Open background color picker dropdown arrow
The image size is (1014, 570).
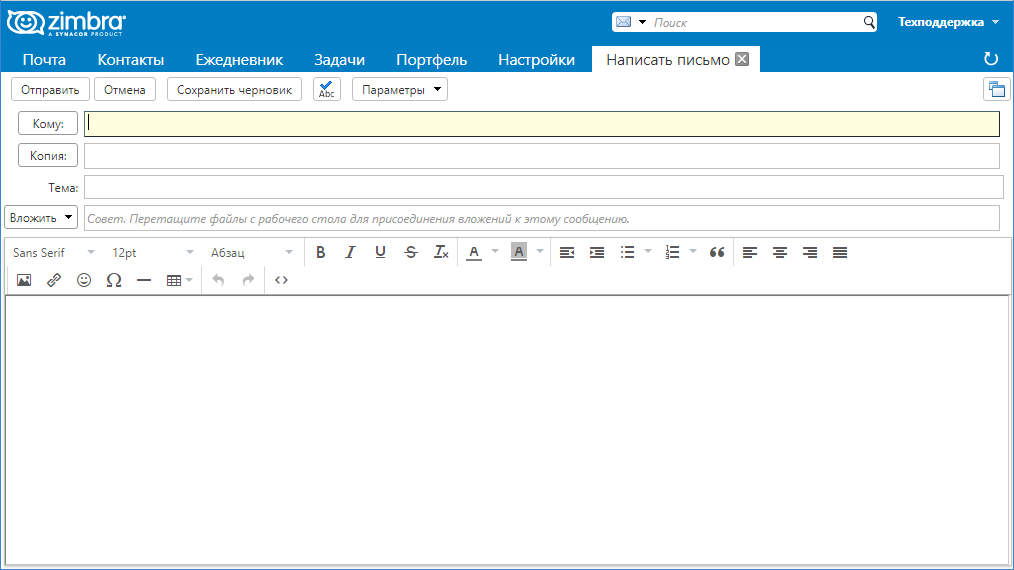pyautogui.click(x=540, y=252)
